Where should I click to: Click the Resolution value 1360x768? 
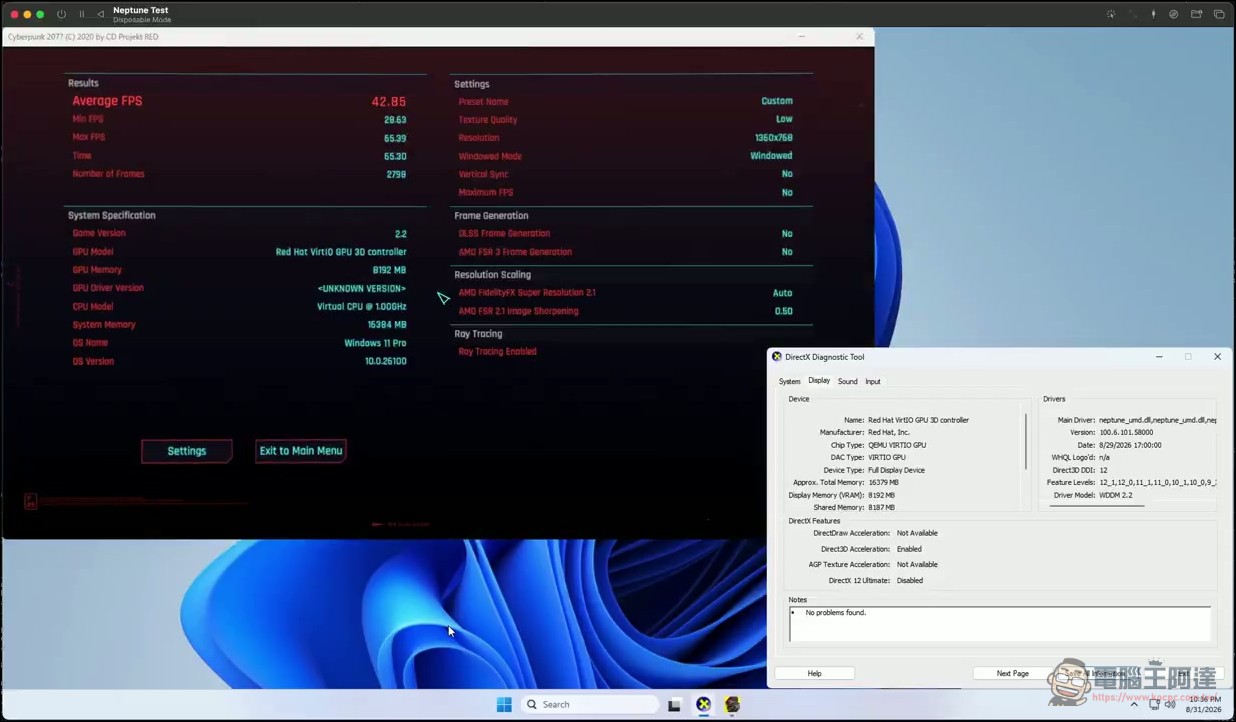pos(773,138)
